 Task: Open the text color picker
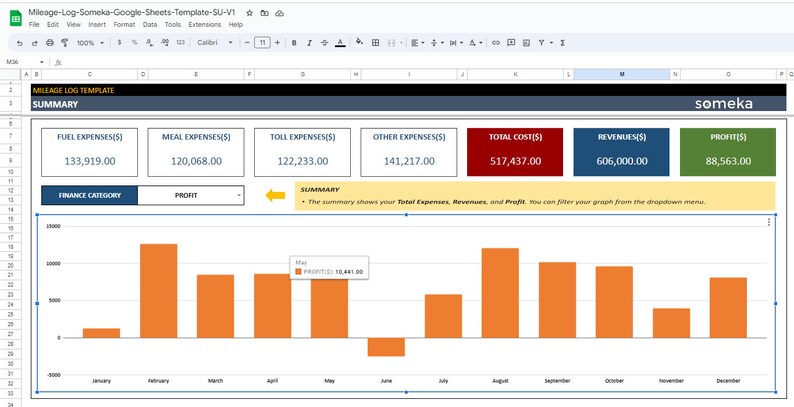[x=340, y=43]
